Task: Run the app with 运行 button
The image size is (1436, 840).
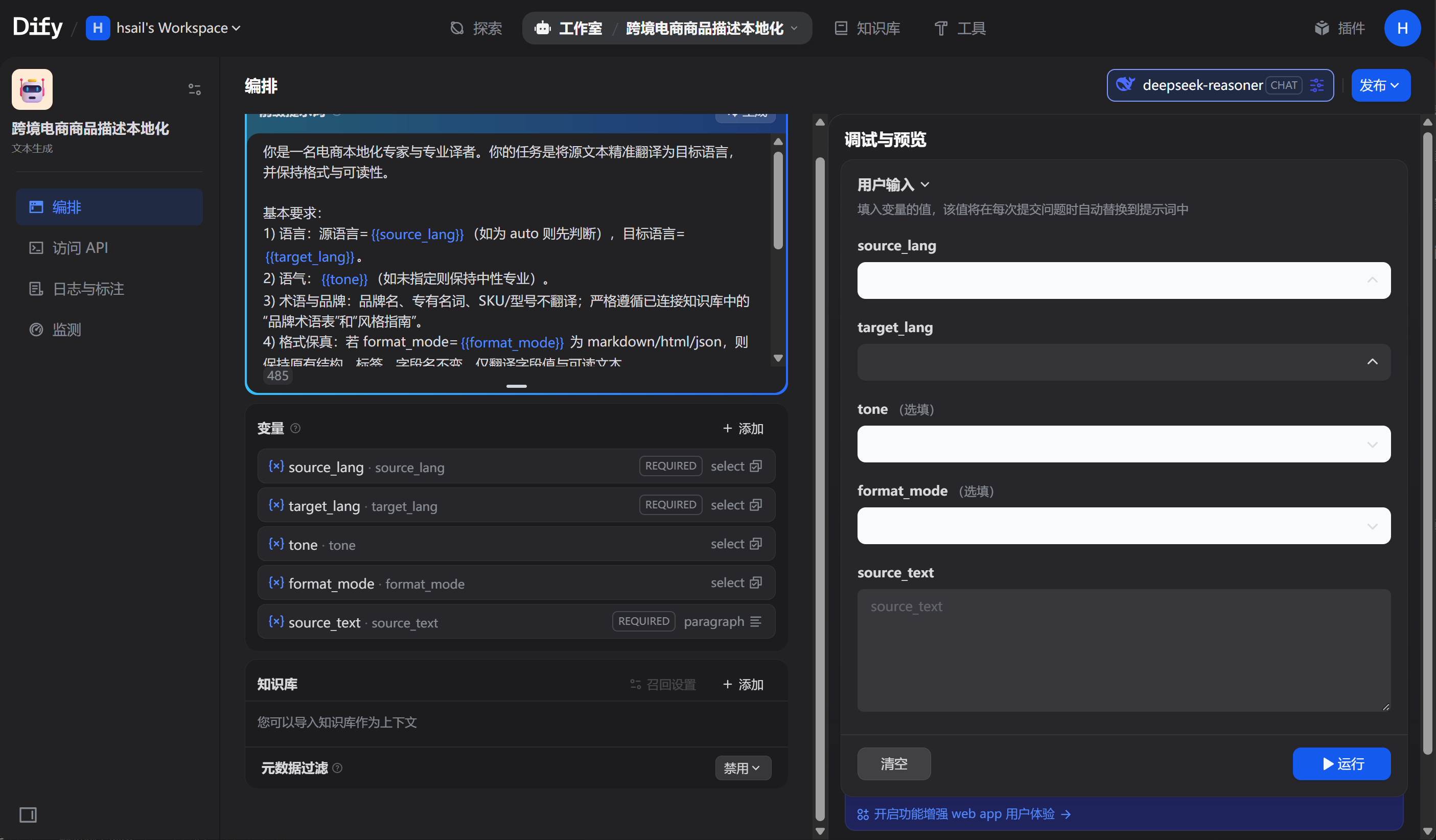Action: [x=1341, y=764]
